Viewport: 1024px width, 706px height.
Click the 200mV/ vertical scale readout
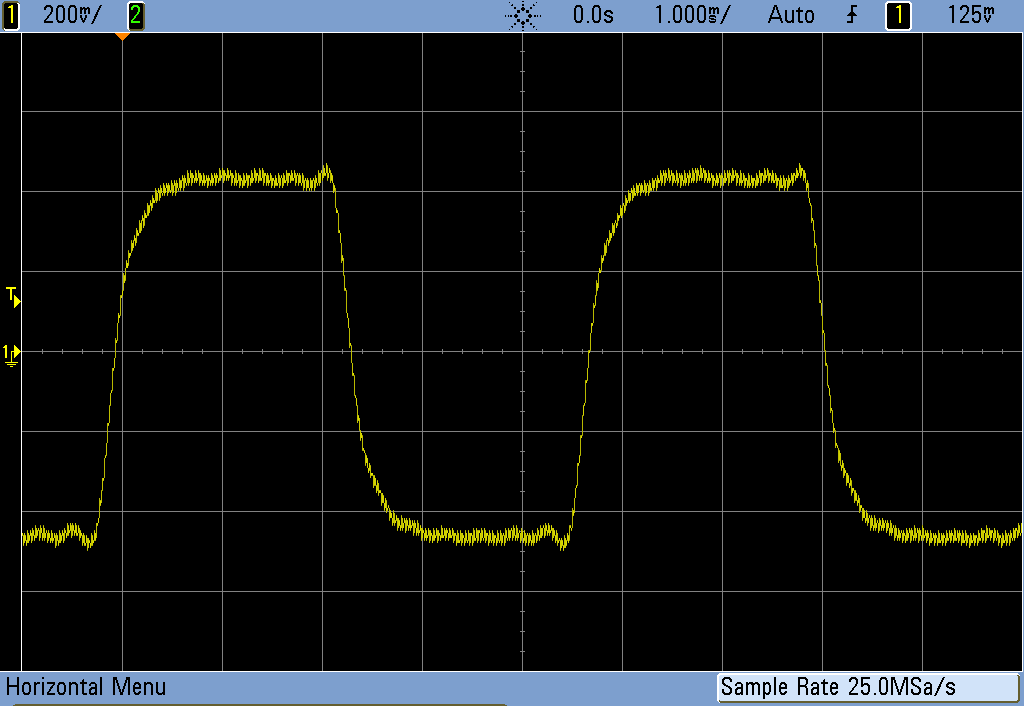[71, 15]
